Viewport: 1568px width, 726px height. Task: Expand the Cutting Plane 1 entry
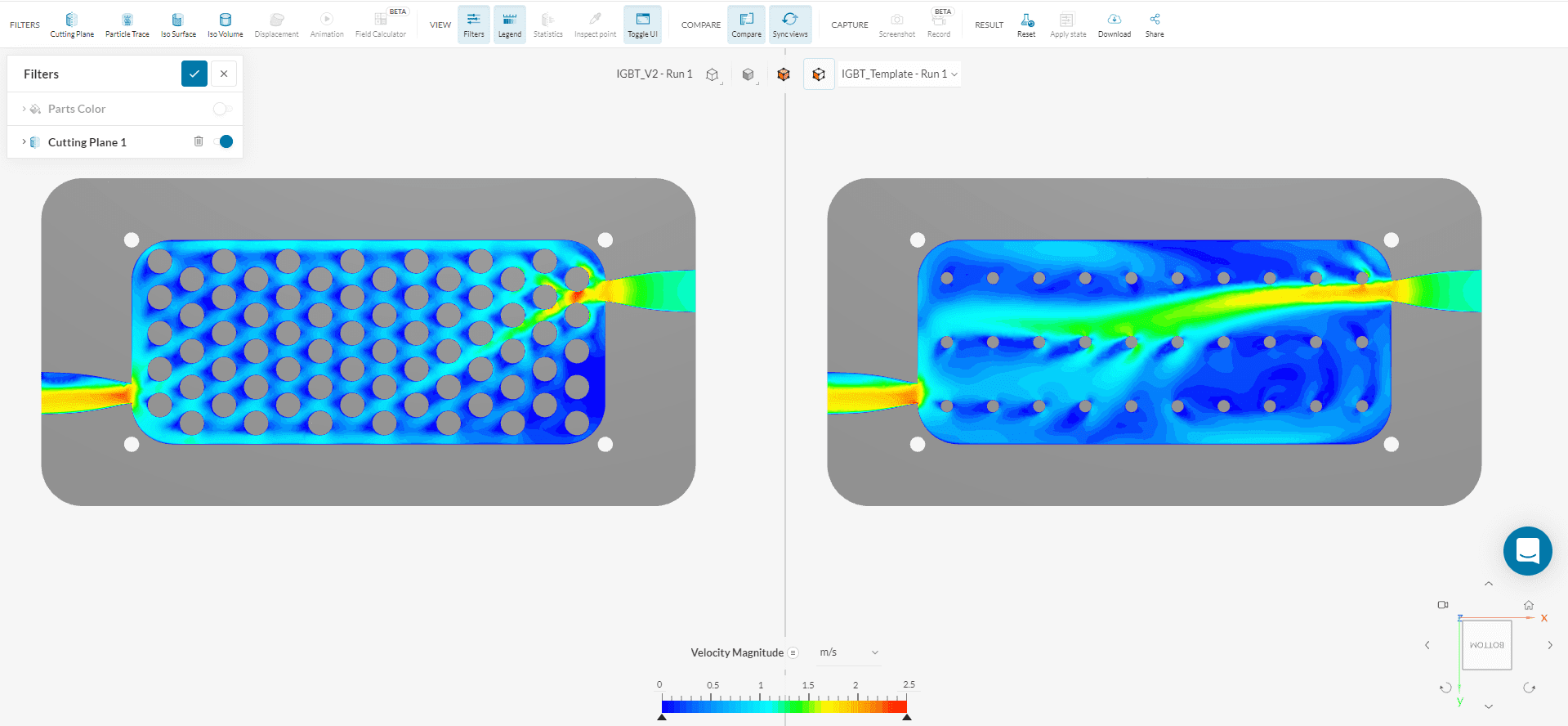tap(24, 141)
